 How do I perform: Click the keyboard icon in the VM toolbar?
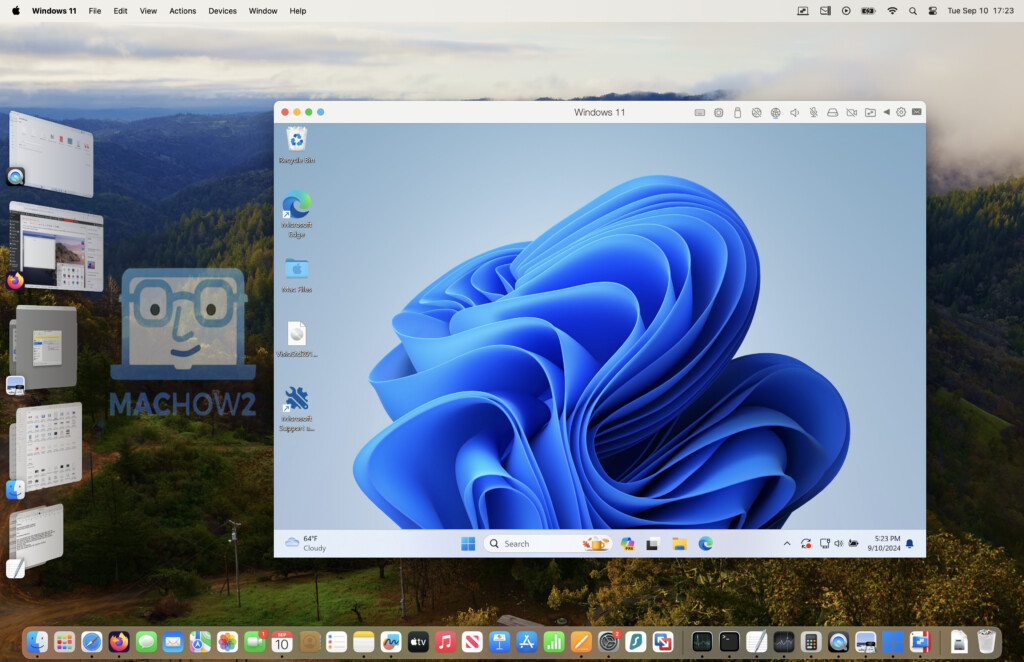[x=699, y=112]
